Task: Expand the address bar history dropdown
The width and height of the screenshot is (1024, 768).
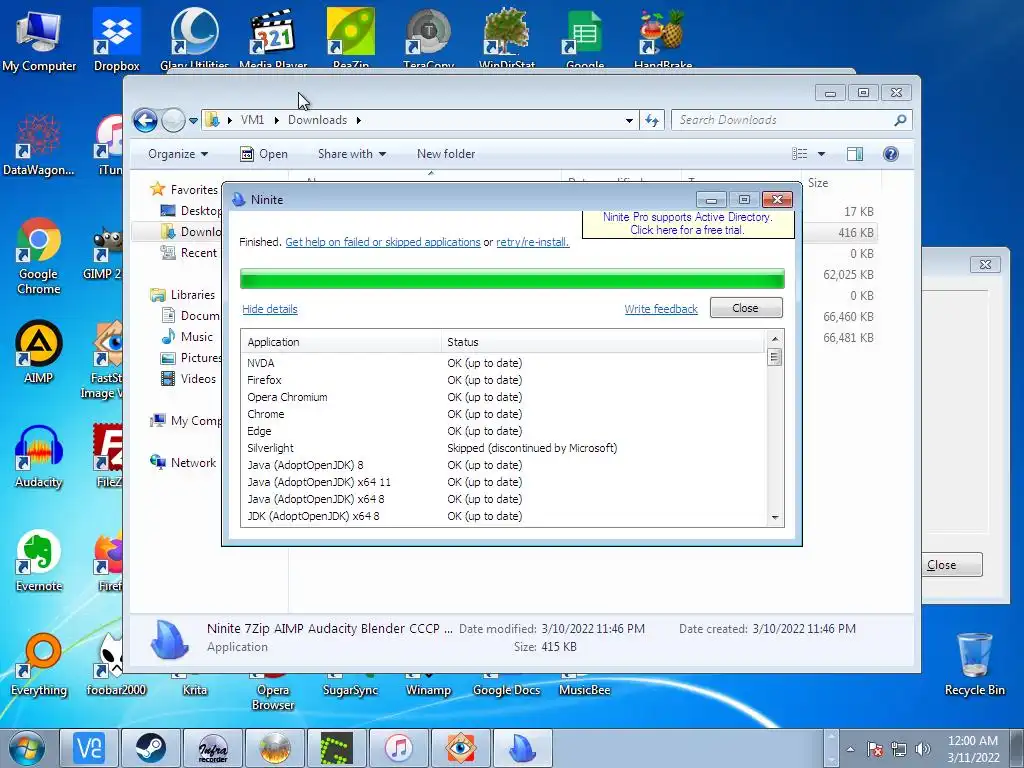Action: coord(629,120)
